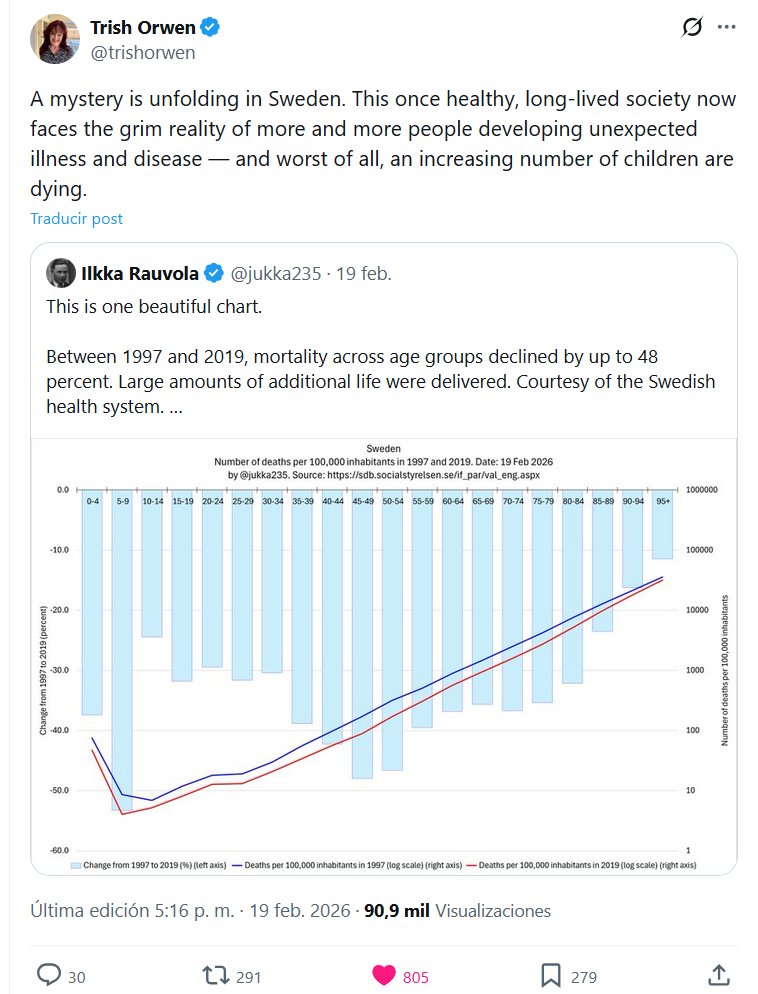Open Trish Orwen's profile picture
Image resolution: width=758 pixels, height=994 pixels.
pos(54,39)
